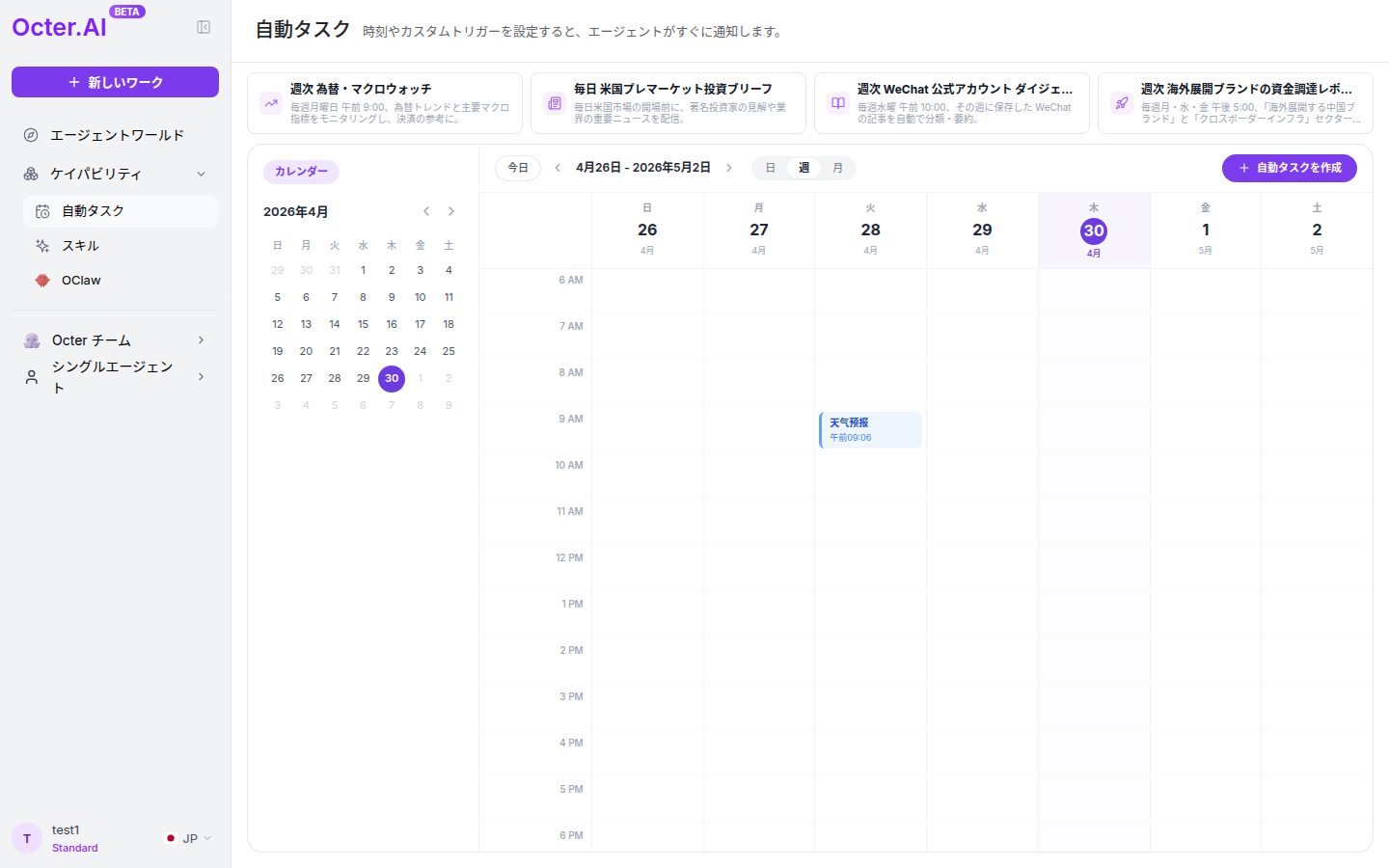Click the Standard plan label
Viewport: 1389px width, 868px height.
click(x=75, y=849)
